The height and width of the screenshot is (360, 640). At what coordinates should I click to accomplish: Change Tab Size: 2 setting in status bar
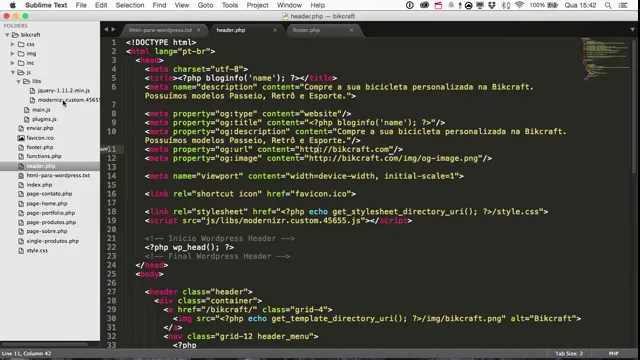tap(569, 353)
